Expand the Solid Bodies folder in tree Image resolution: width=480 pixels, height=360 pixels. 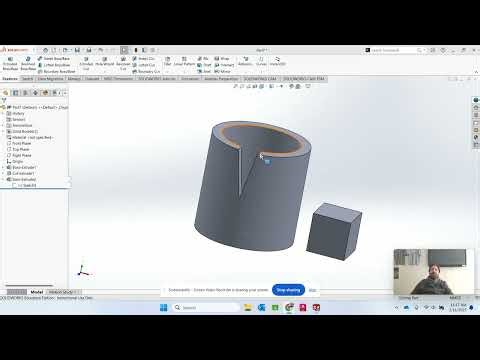(3, 131)
